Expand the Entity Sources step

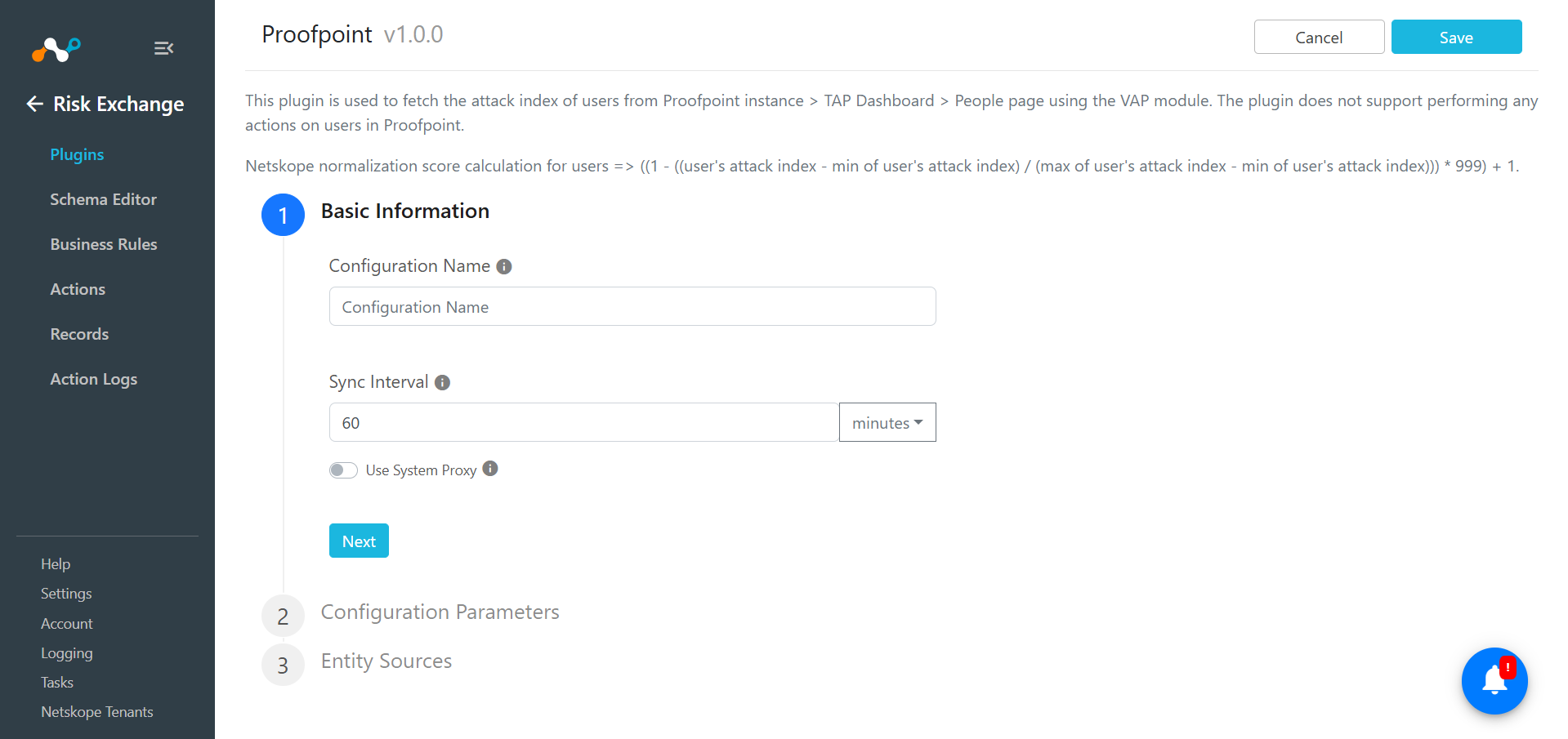(x=386, y=661)
